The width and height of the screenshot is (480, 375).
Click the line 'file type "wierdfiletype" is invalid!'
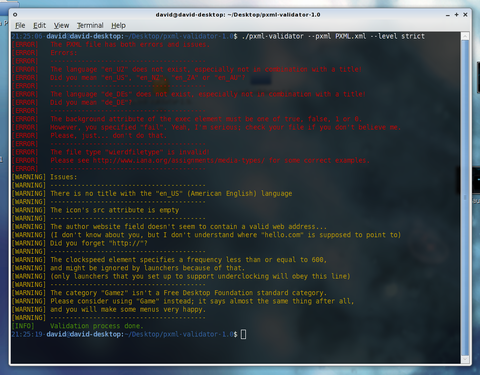[130, 152]
